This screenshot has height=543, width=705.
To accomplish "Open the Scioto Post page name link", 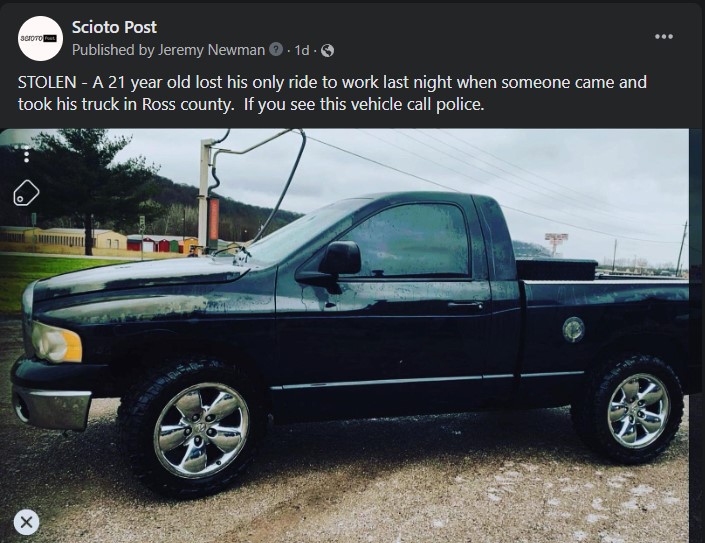I will pos(114,27).
